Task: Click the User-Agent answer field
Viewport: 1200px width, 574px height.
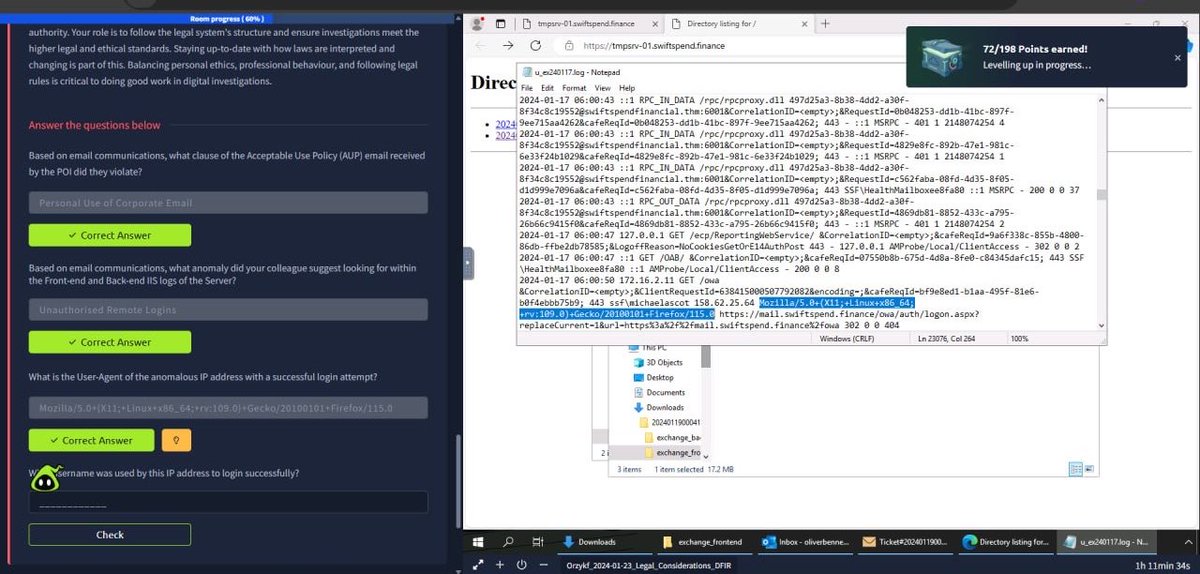Action: pos(228,408)
